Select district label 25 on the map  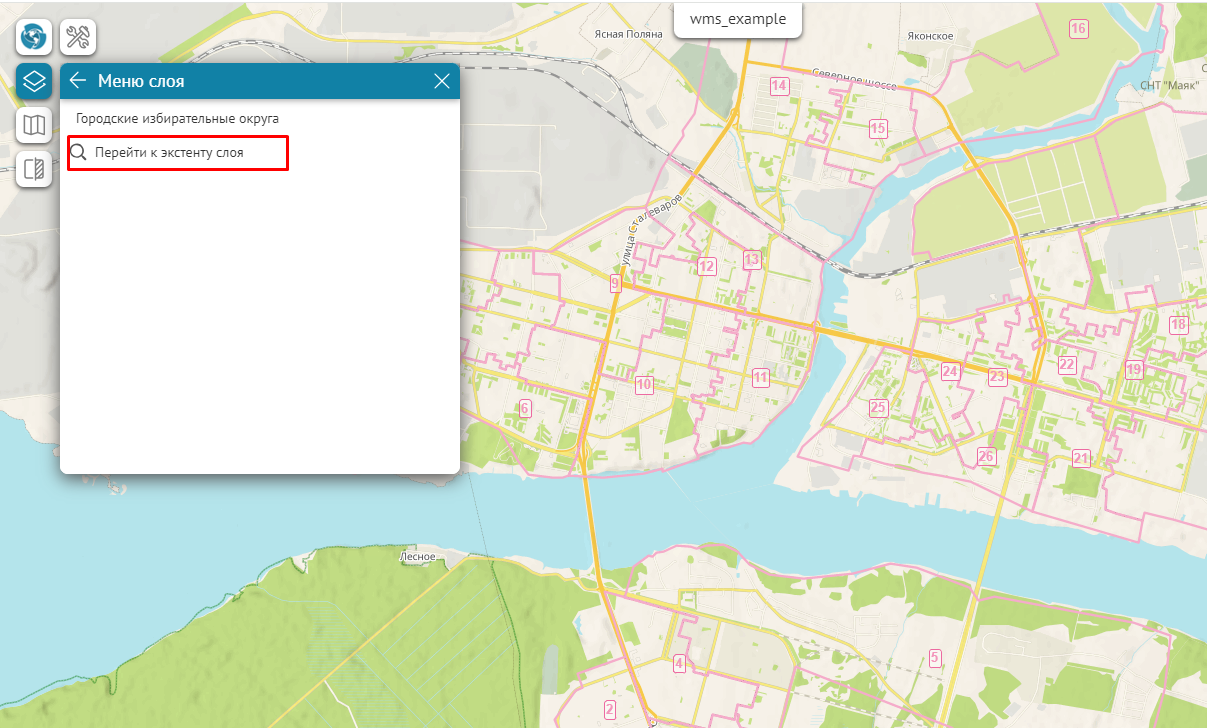[878, 407]
